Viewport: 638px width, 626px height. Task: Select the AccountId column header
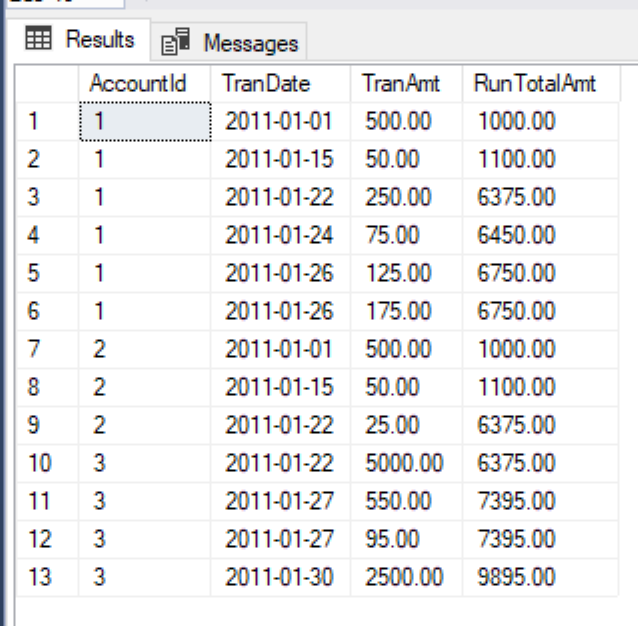pos(144,83)
